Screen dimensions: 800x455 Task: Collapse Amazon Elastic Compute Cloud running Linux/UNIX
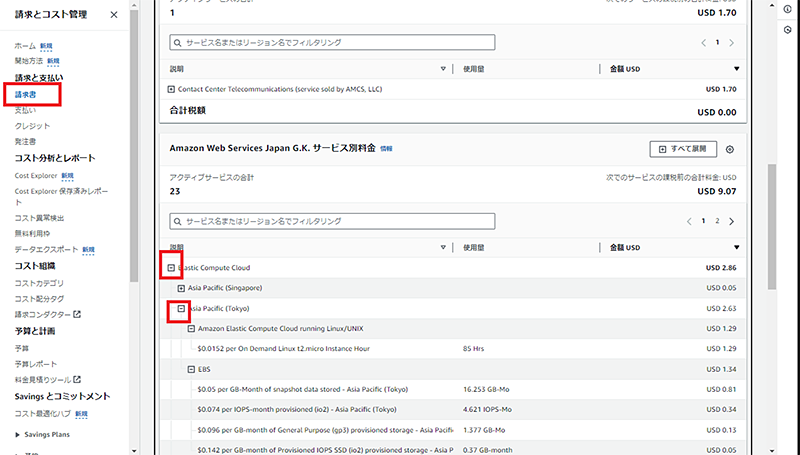[x=191, y=329]
